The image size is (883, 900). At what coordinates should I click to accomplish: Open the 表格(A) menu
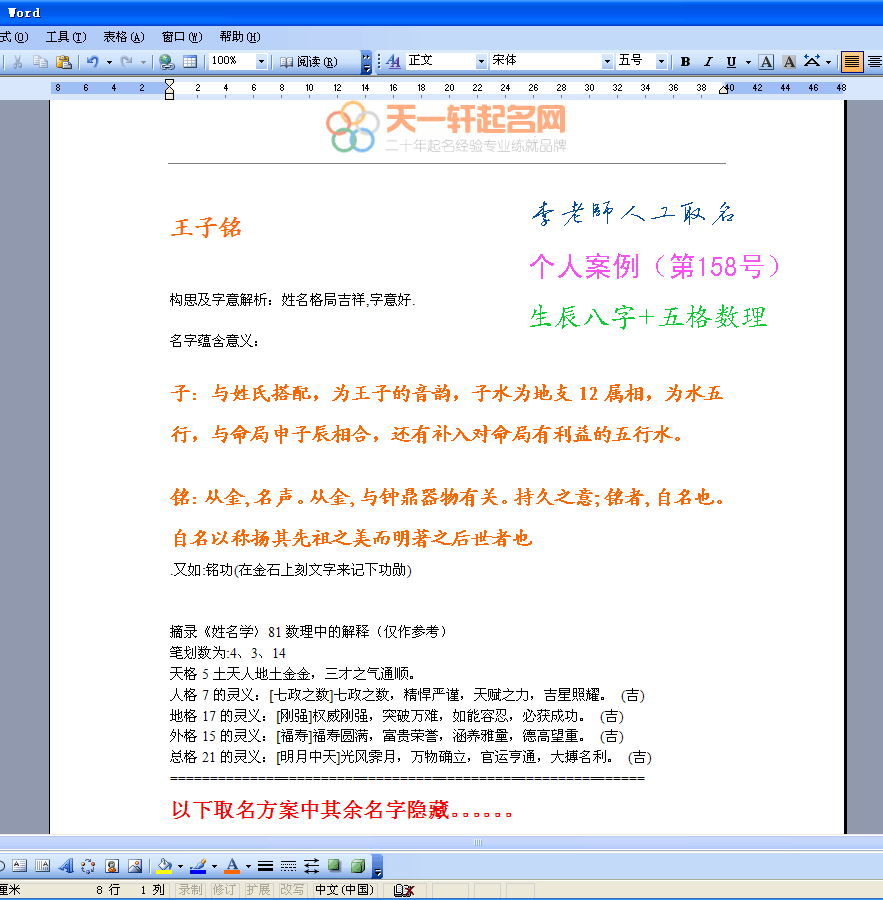pos(123,37)
